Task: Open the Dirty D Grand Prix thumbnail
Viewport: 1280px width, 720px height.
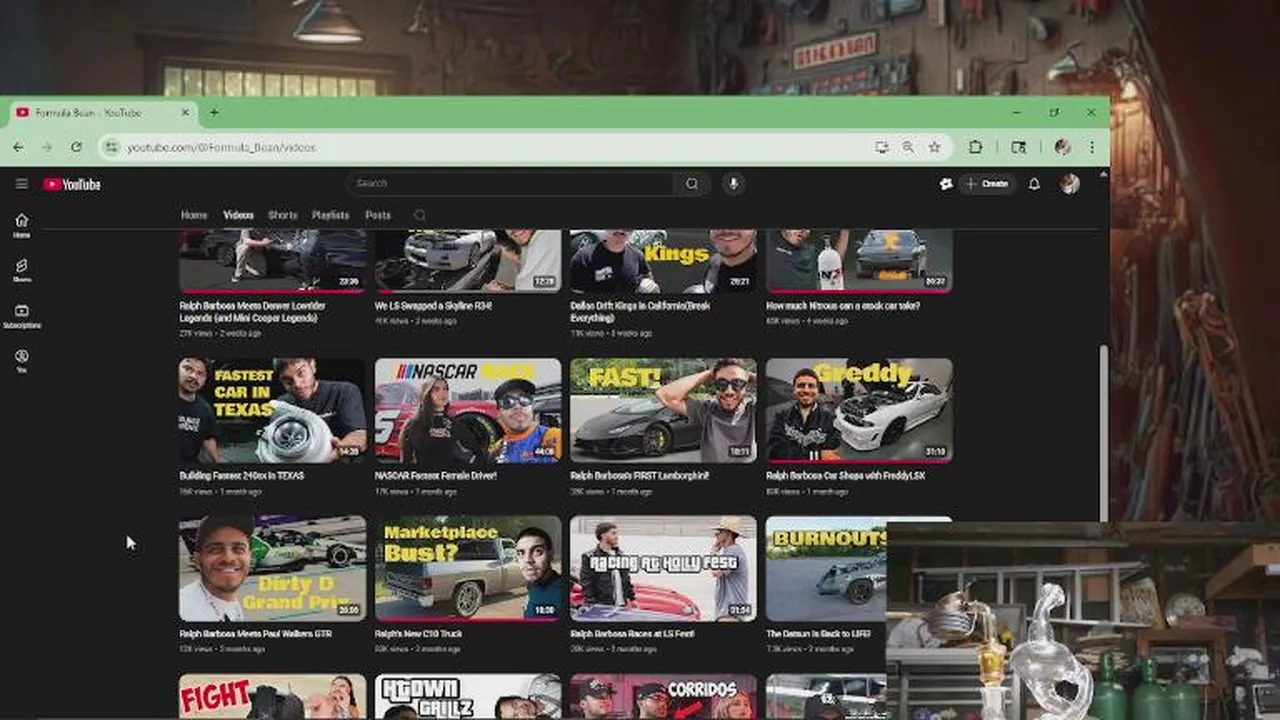Action: pyautogui.click(x=272, y=568)
